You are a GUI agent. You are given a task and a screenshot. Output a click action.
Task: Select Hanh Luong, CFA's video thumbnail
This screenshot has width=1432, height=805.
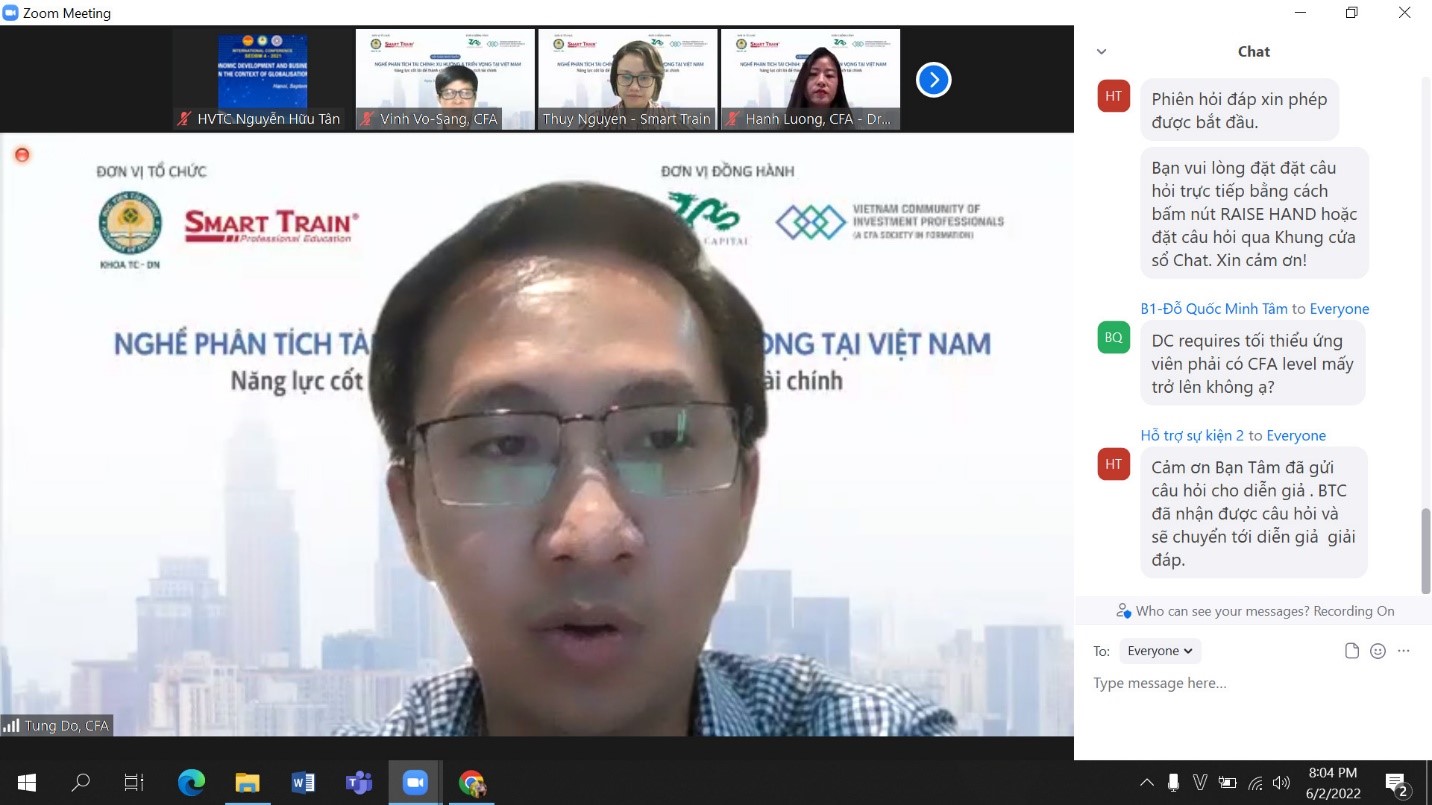coord(810,79)
